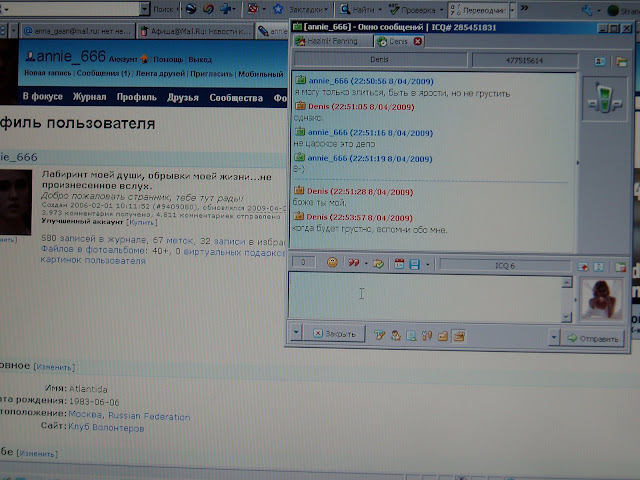
Task: Click the Сообщения (1) link
Action: tap(103, 73)
